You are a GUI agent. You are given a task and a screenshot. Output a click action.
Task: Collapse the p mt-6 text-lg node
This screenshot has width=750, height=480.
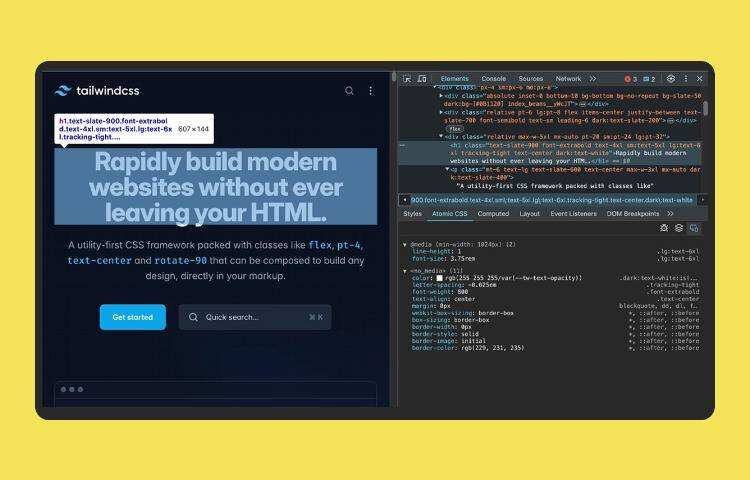pos(447,169)
